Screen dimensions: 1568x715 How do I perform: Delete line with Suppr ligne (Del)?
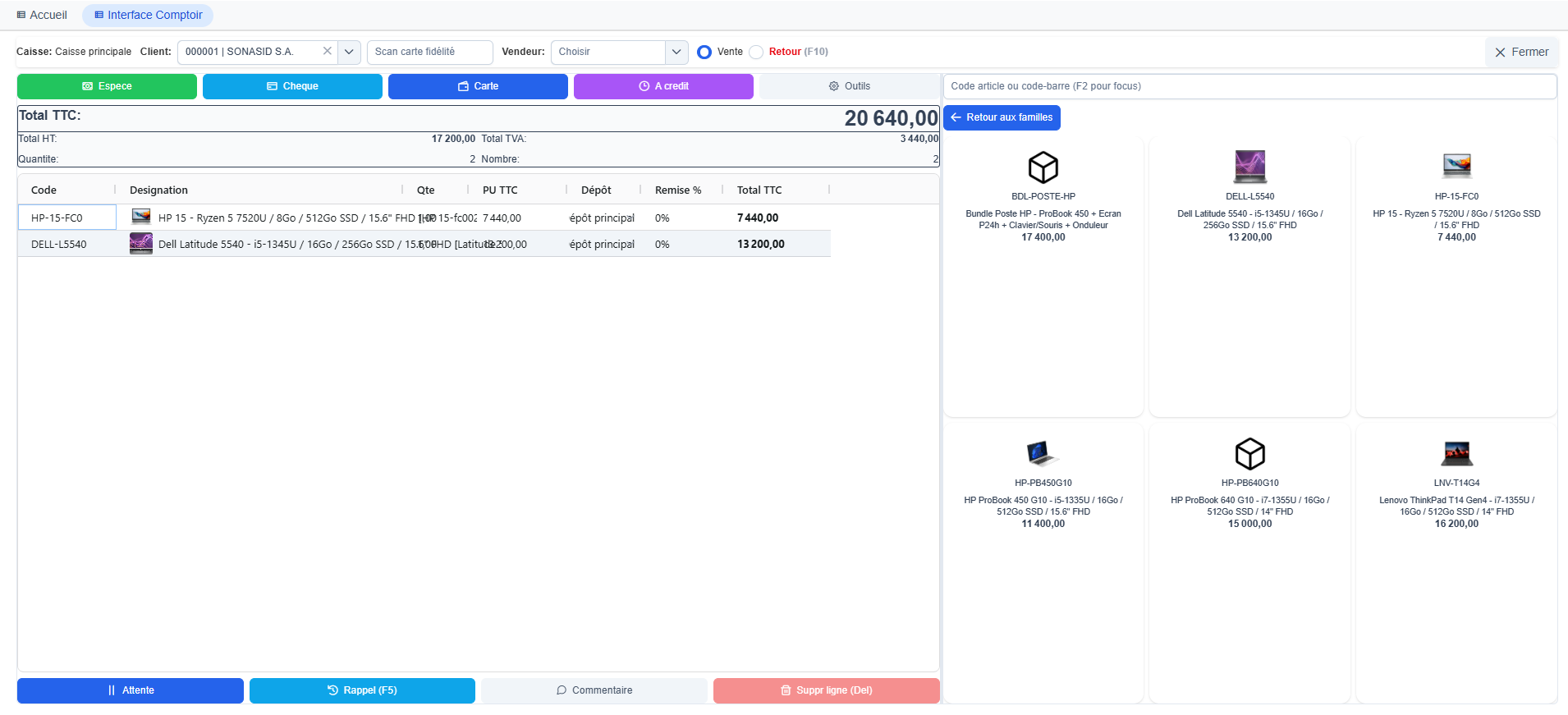coord(827,690)
